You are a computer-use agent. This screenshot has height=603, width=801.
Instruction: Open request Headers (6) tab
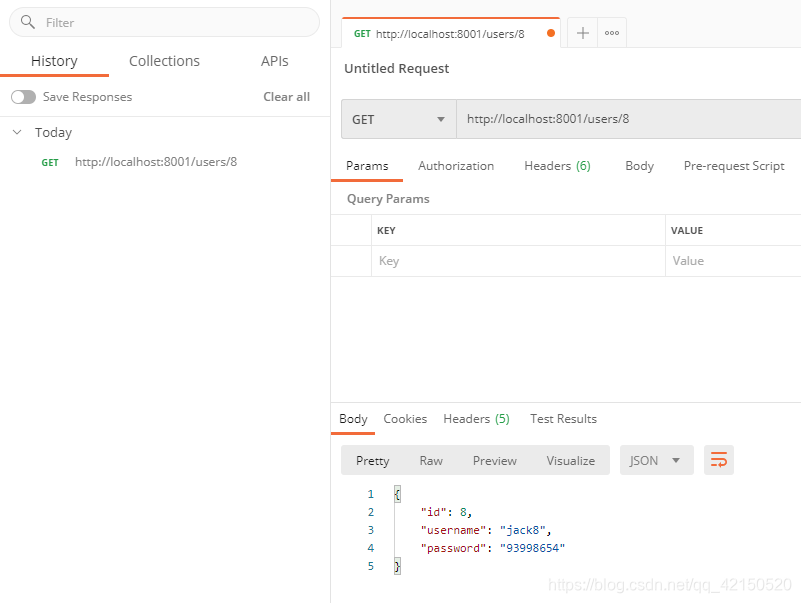click(x=557, y=166)
